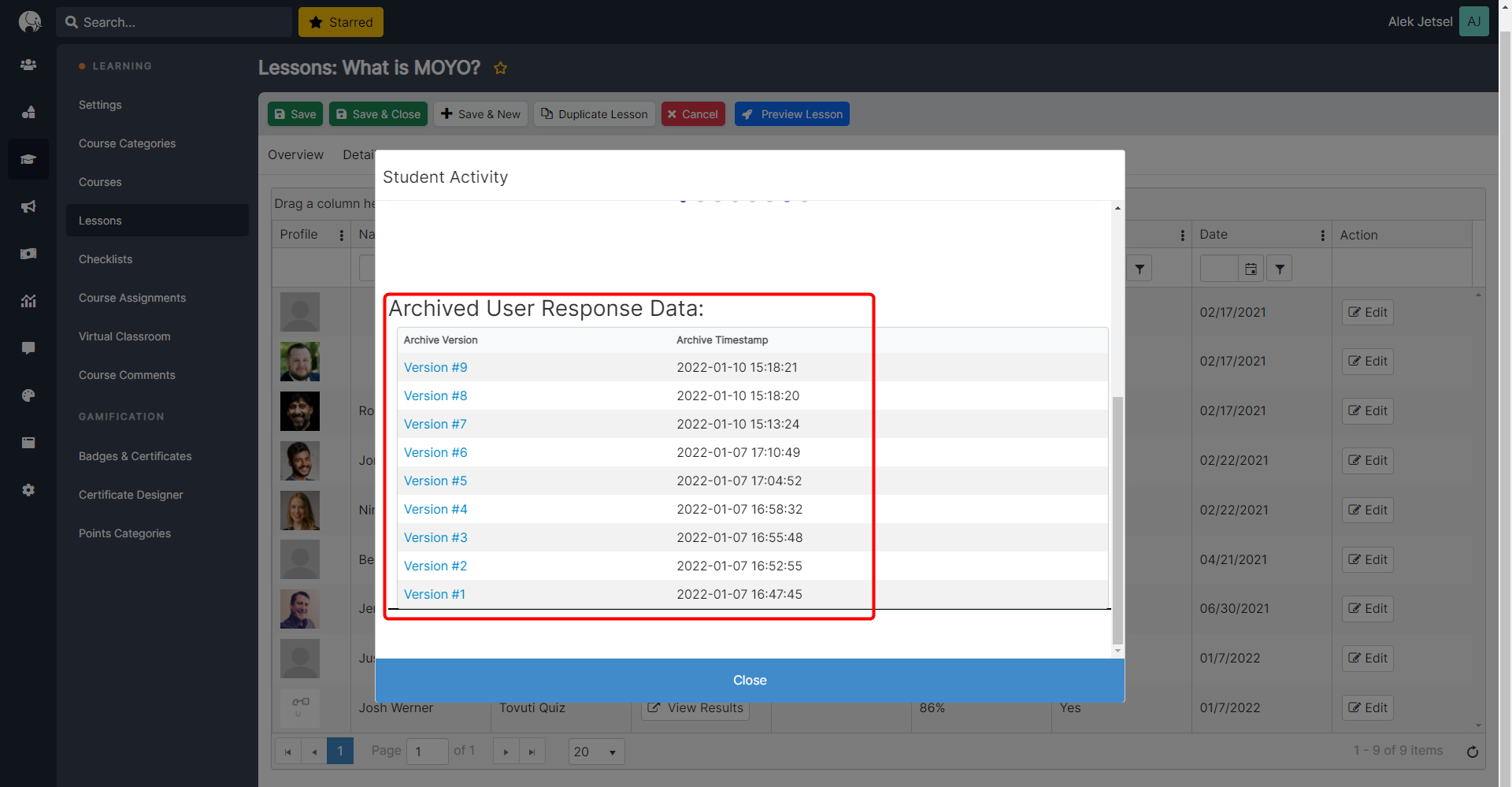Open the palette design sidebar icon
Viewport: 1512px width, 787px height.
(x=28, y=395)
